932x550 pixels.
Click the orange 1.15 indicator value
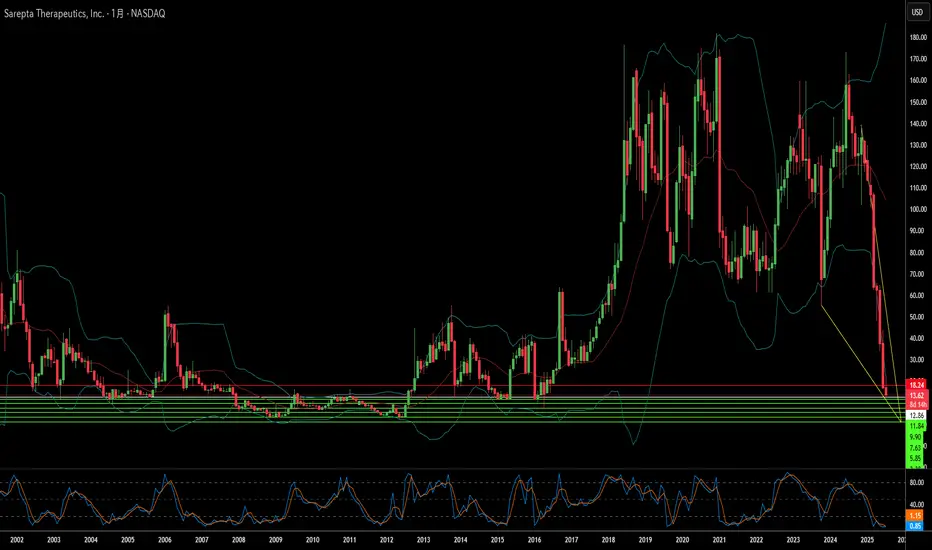click(x=915, y=516)
